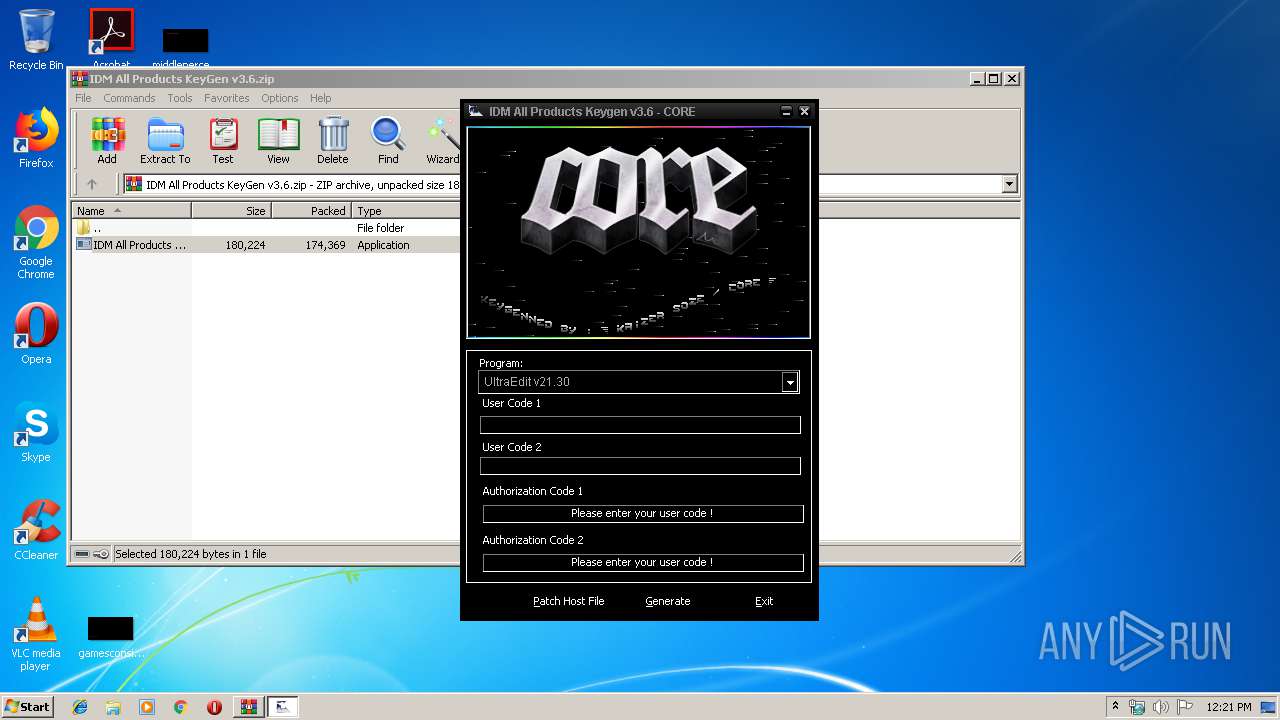Sort by the Size column header

232,211
